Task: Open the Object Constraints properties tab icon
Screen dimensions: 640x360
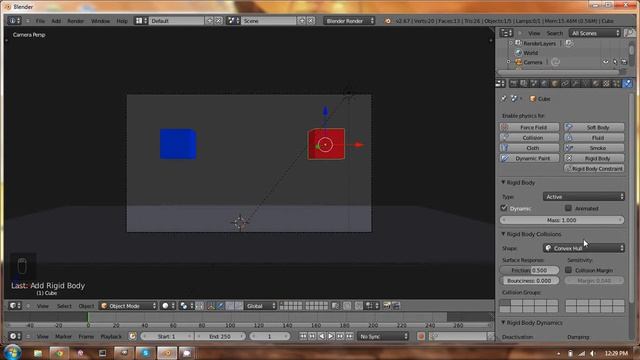Action: (x=565, y=84)
